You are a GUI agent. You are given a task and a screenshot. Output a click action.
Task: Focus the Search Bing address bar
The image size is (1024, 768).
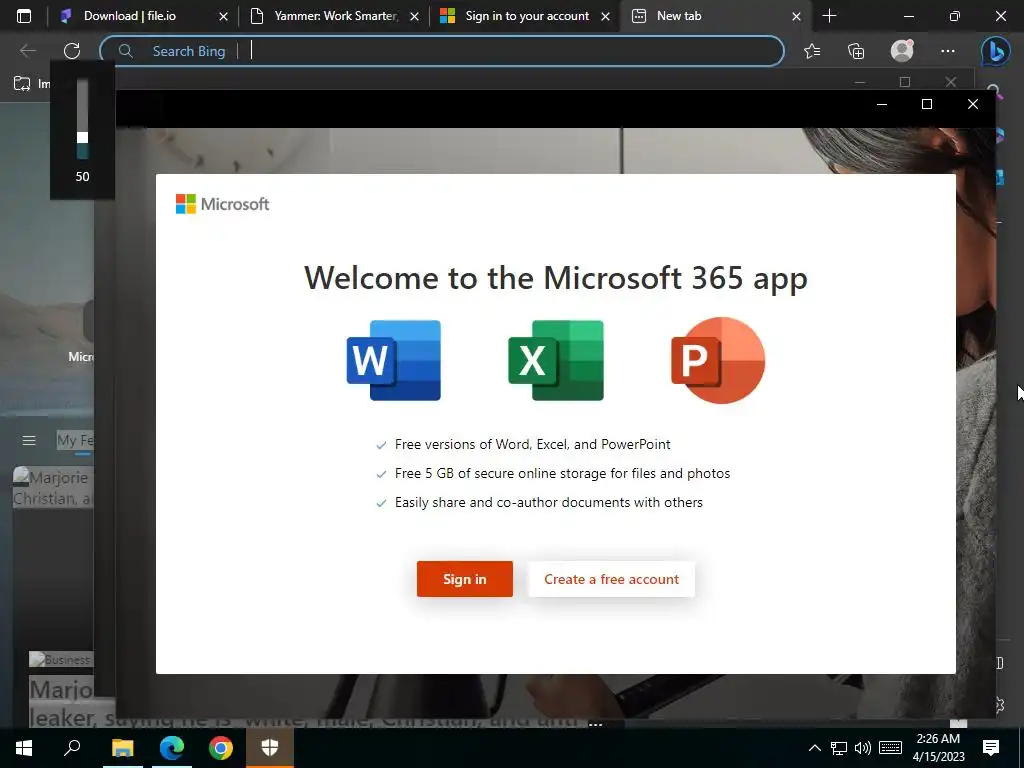coord(441,51)
